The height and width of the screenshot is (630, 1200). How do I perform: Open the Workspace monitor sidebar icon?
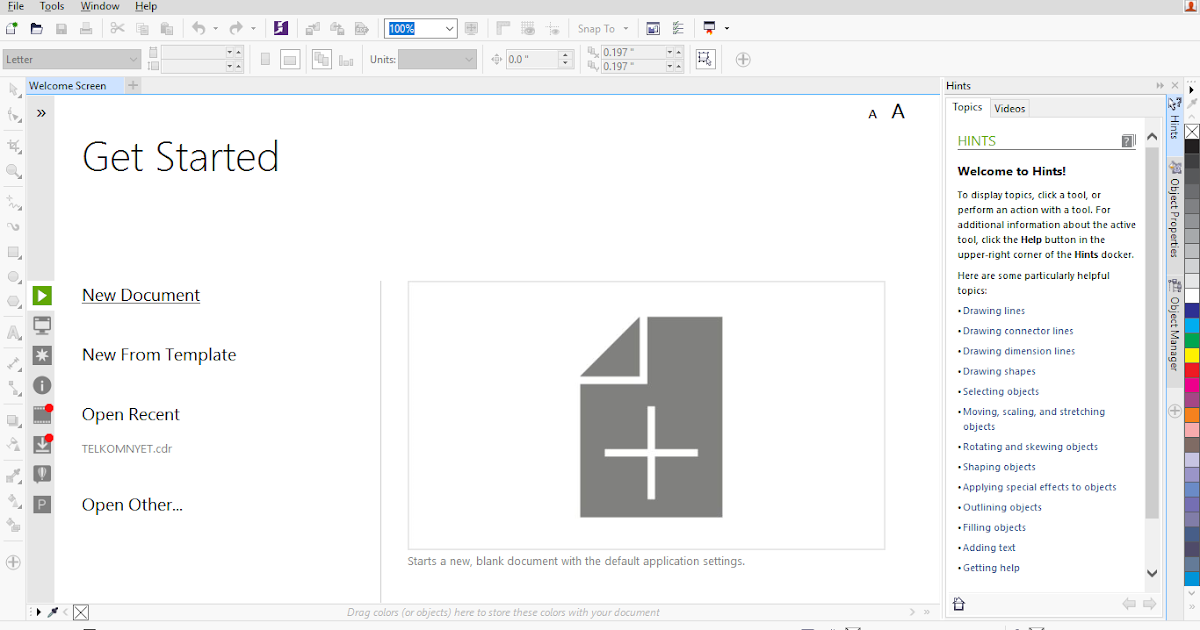click(42, 325)
